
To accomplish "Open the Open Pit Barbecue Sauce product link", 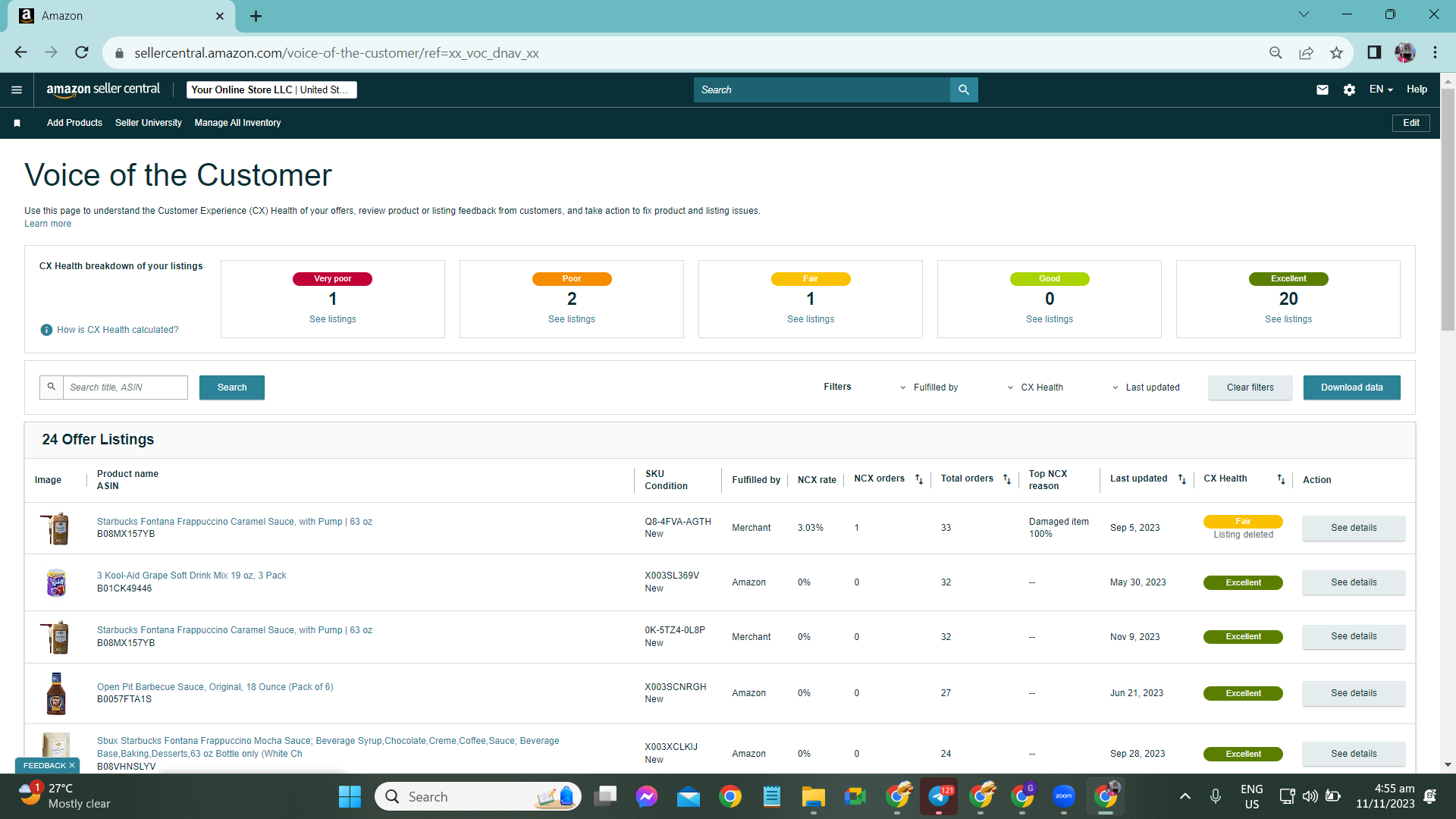I will (x=215, y=687).
